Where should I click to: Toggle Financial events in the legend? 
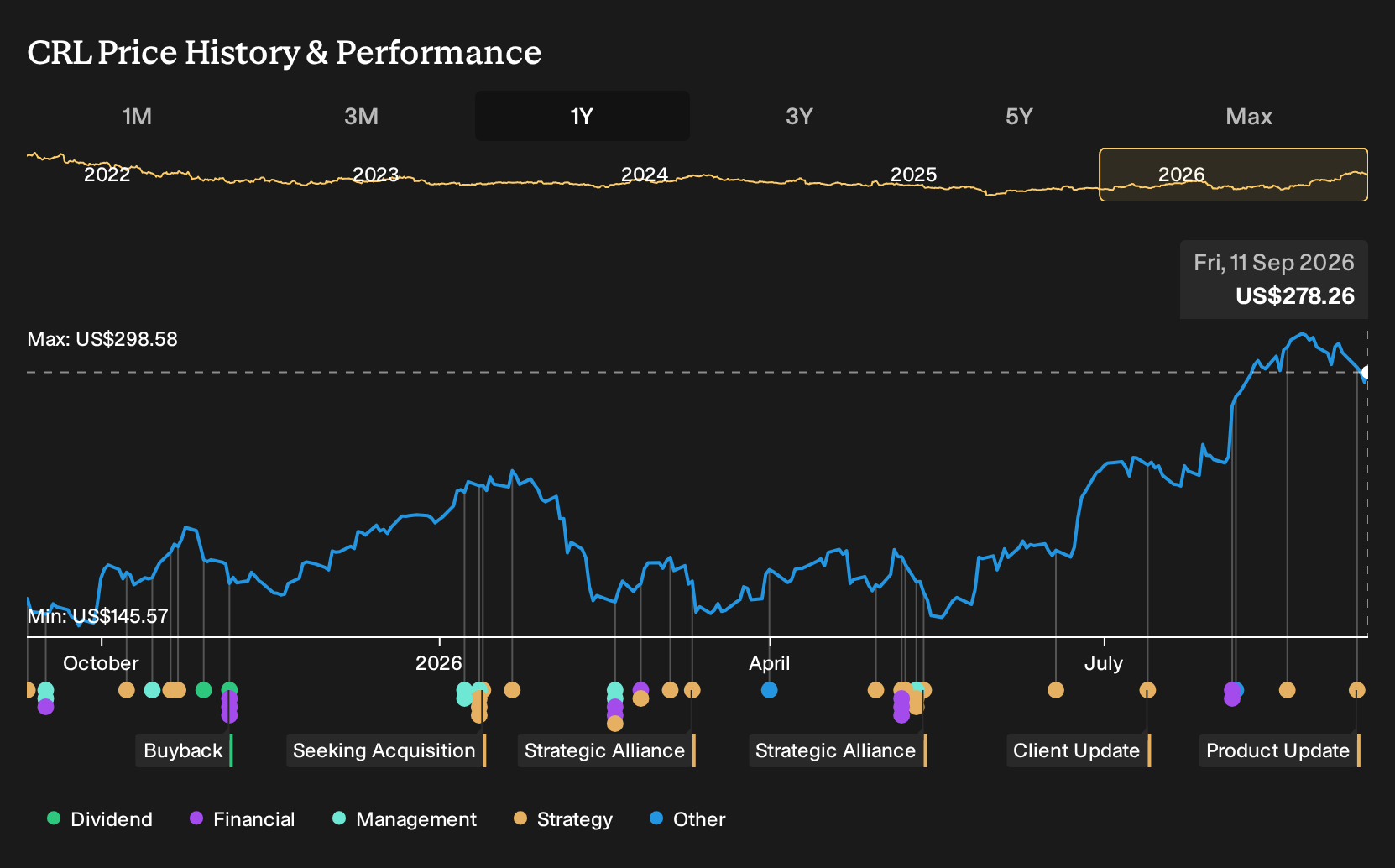click(x=242, y=818)
